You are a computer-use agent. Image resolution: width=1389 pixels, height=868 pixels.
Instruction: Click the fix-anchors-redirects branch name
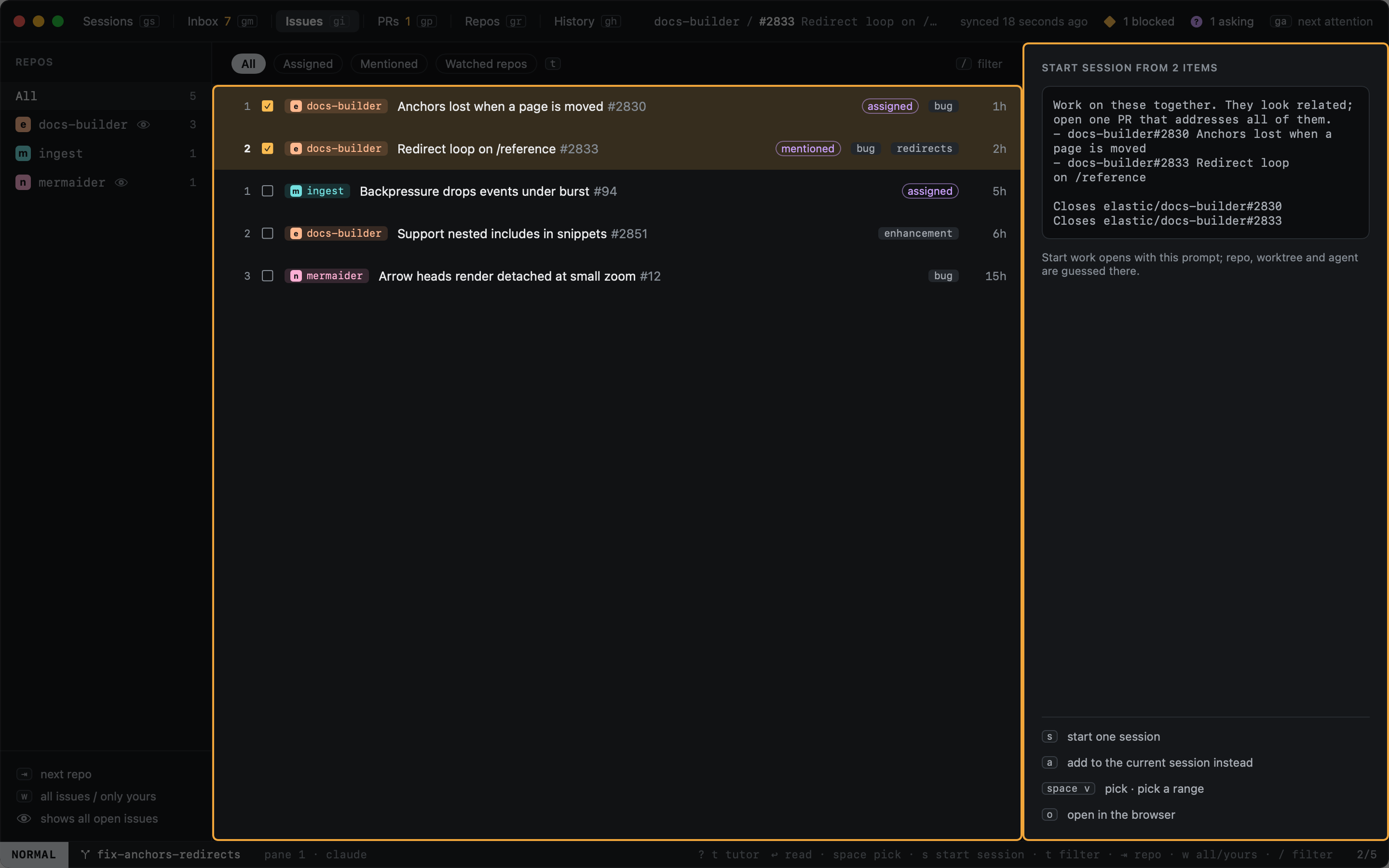coord(169,854)
